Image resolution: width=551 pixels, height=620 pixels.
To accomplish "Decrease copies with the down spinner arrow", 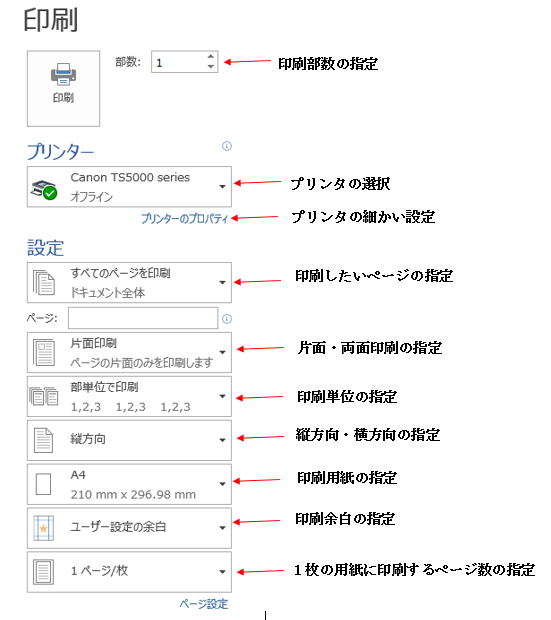I will coord(211,67).
